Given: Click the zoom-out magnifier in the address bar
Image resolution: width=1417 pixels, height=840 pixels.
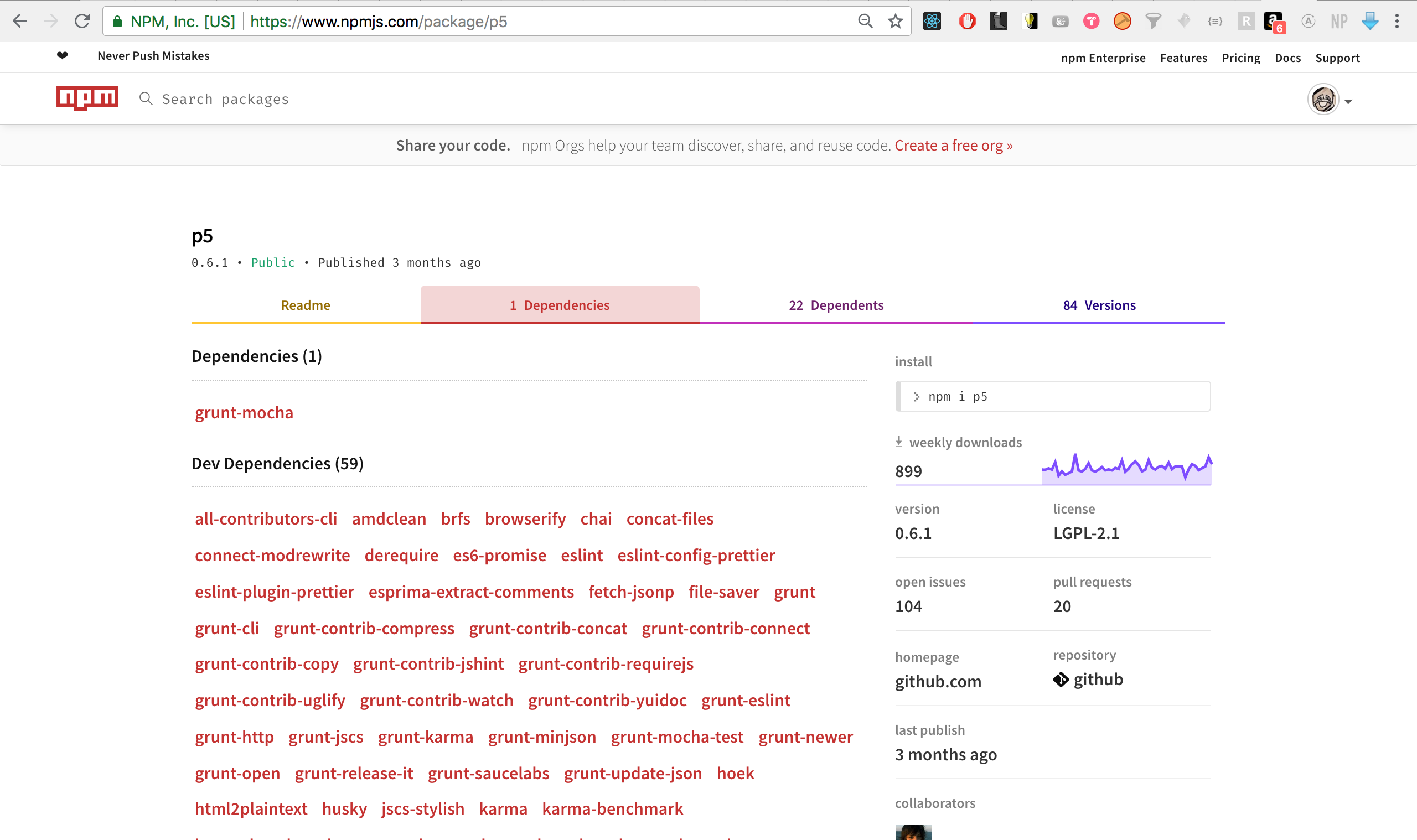Looking at the screenshot, I should tap(865, 22).
